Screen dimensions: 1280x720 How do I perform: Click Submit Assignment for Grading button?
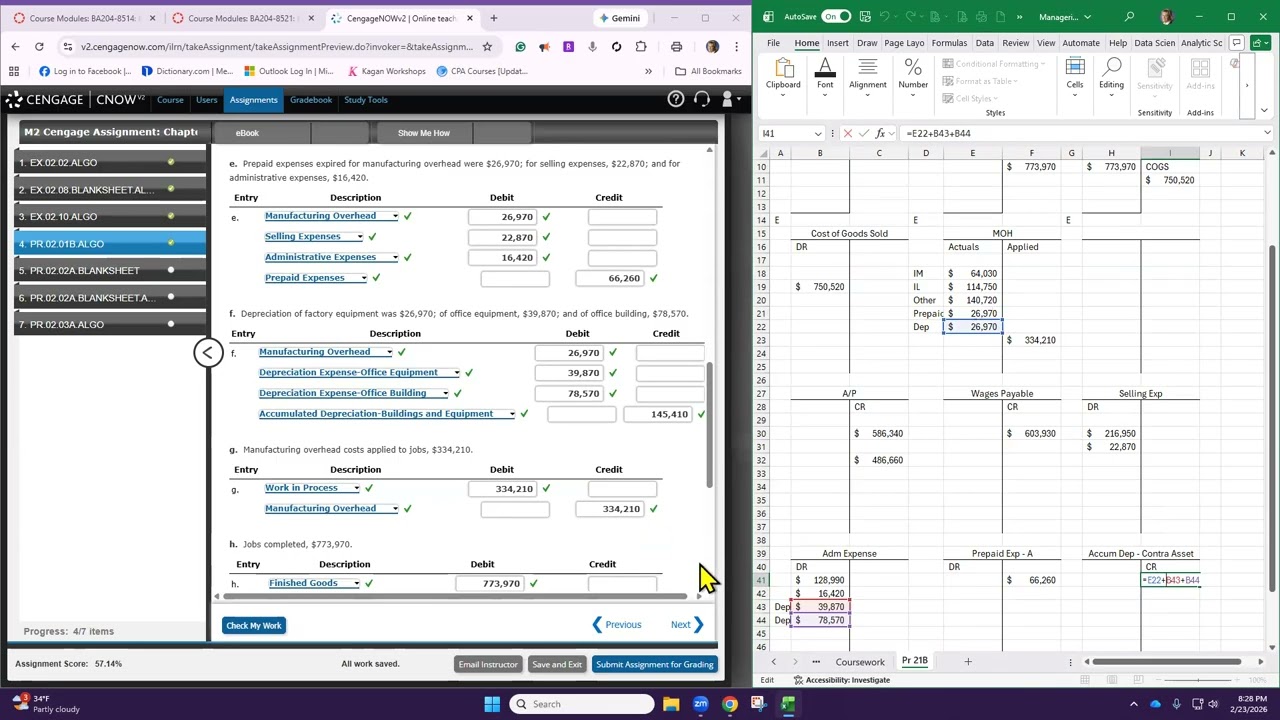pos(654,664)
